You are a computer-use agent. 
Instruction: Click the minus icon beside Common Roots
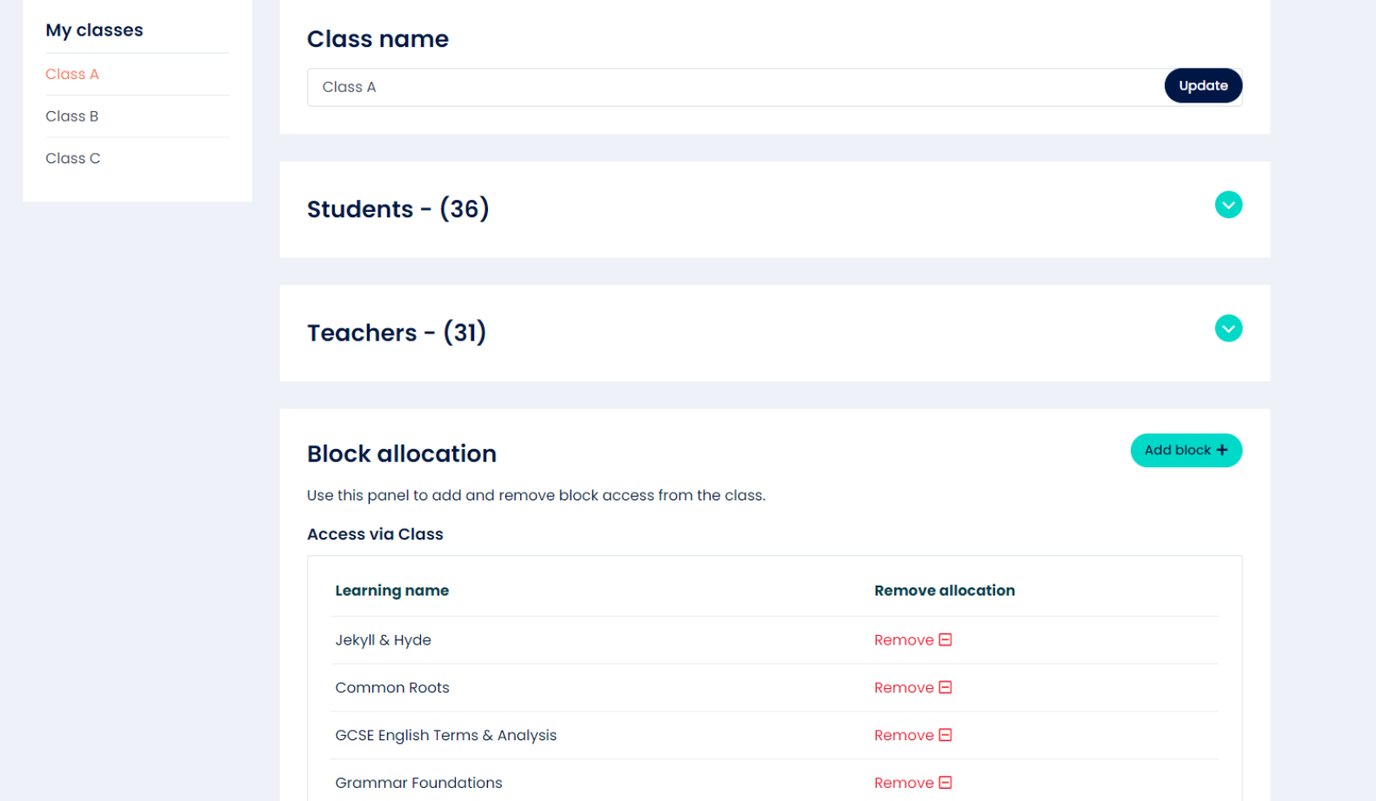point(944,687)
